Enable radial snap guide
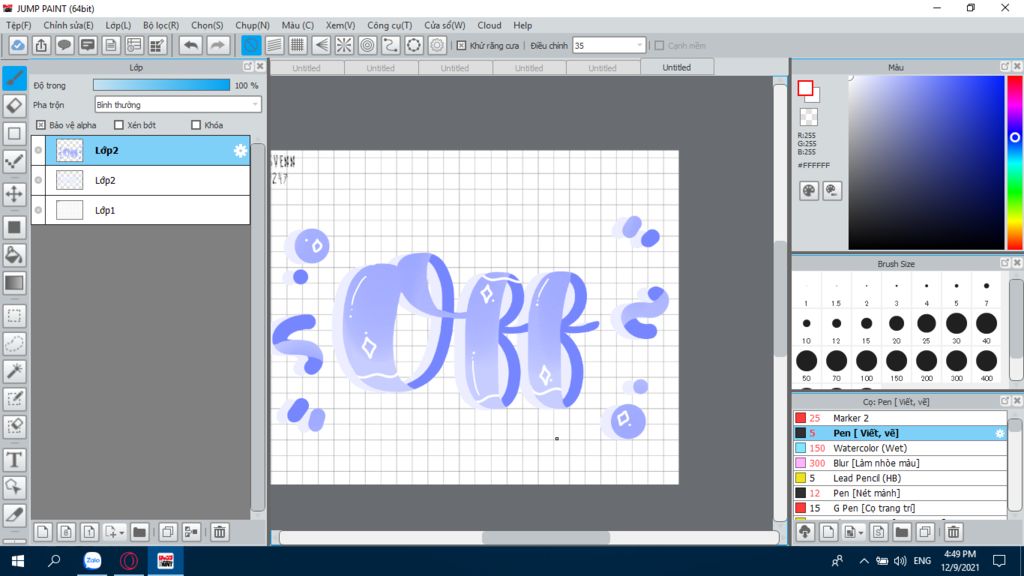This screenshot has width=1024, height=576. [x=344, y=45]
